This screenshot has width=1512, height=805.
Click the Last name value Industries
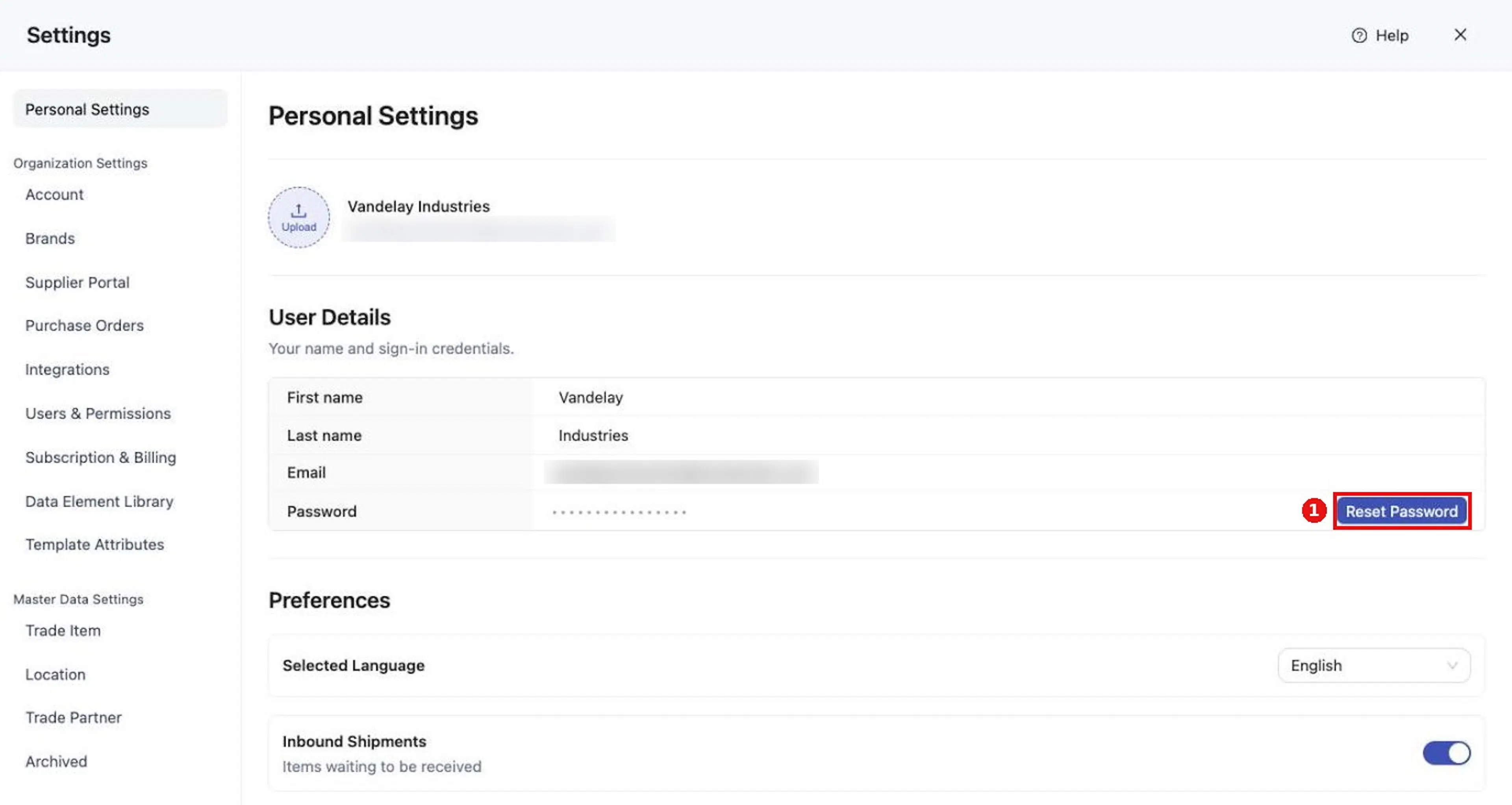coord(593,435)
